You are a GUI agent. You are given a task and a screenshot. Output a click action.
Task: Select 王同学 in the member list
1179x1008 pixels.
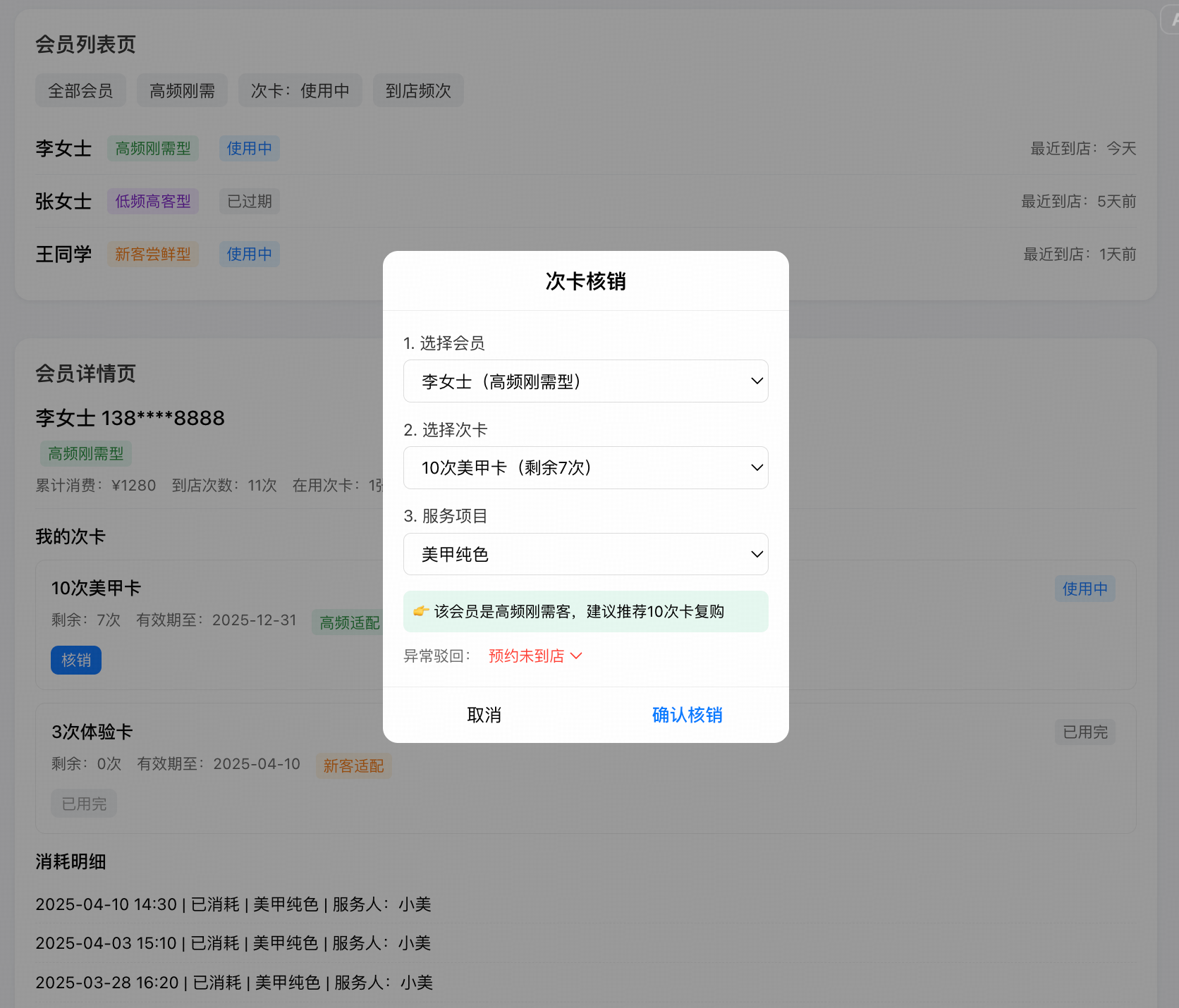63,254
